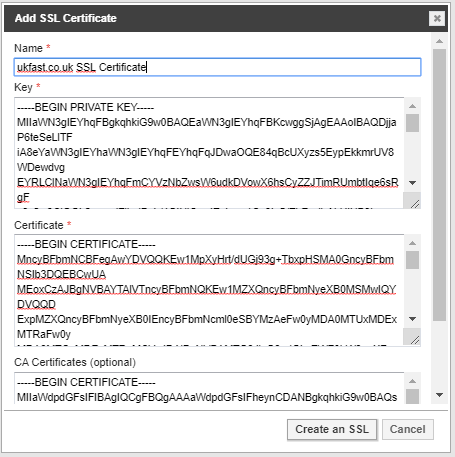Screen dimensions: 455x457
Task: Cancel the SSL certificate dialog
Action: (x=408, y=429)
